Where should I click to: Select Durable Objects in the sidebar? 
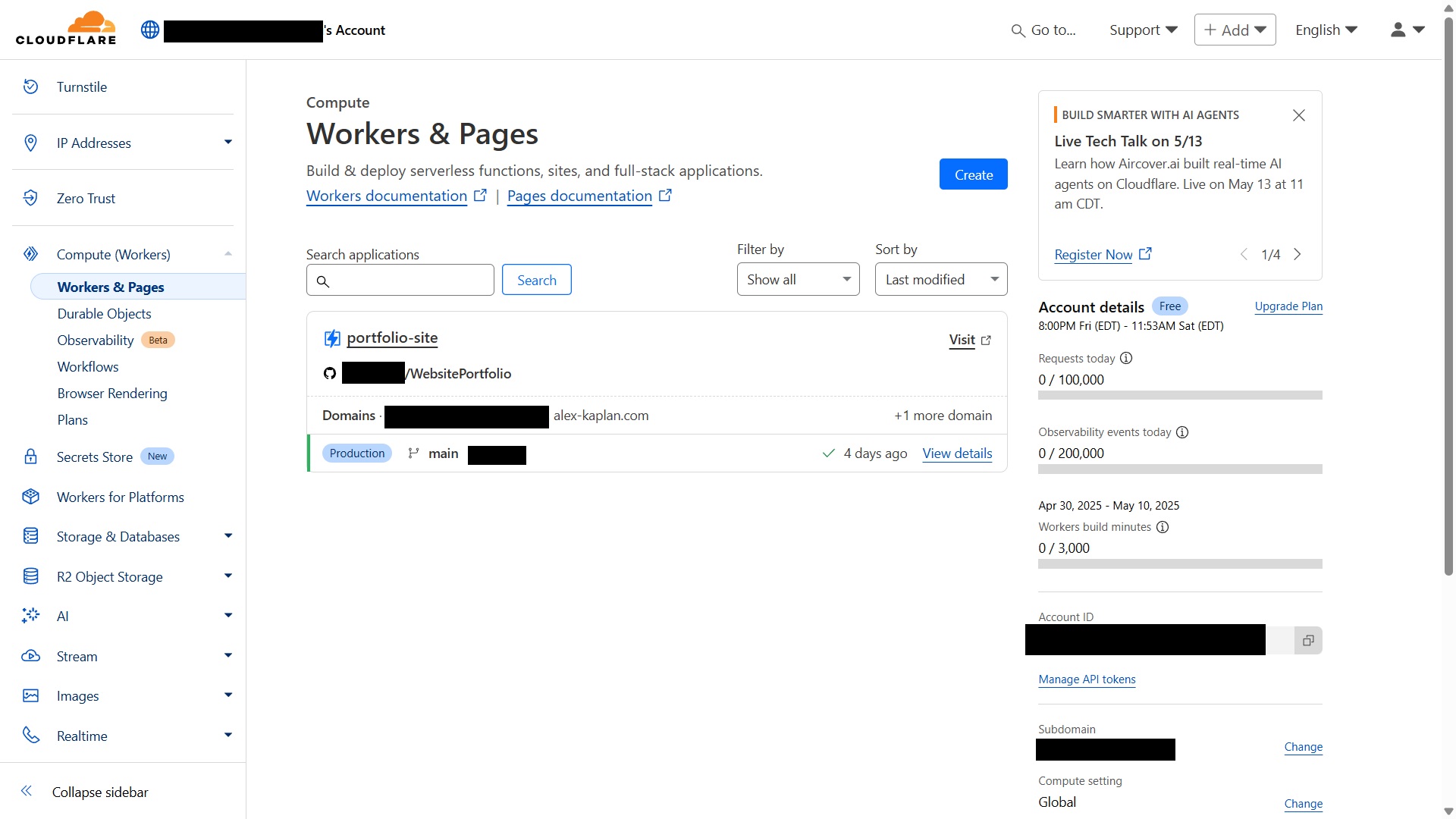point(104,313)
